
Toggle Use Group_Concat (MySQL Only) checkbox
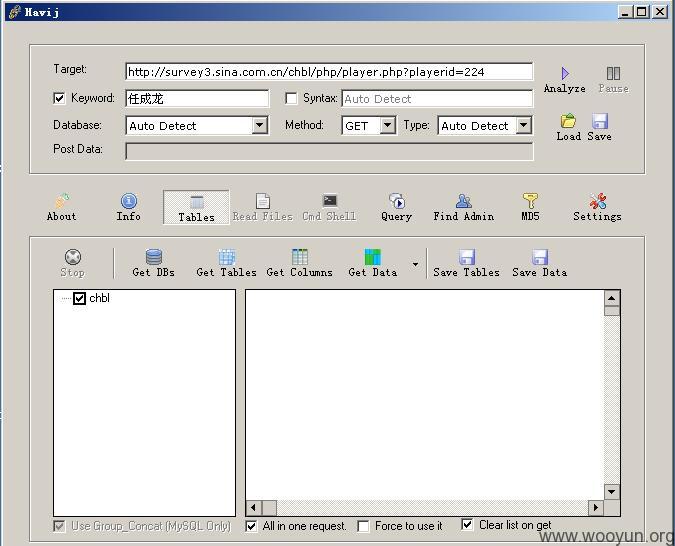tap(59, 526)
